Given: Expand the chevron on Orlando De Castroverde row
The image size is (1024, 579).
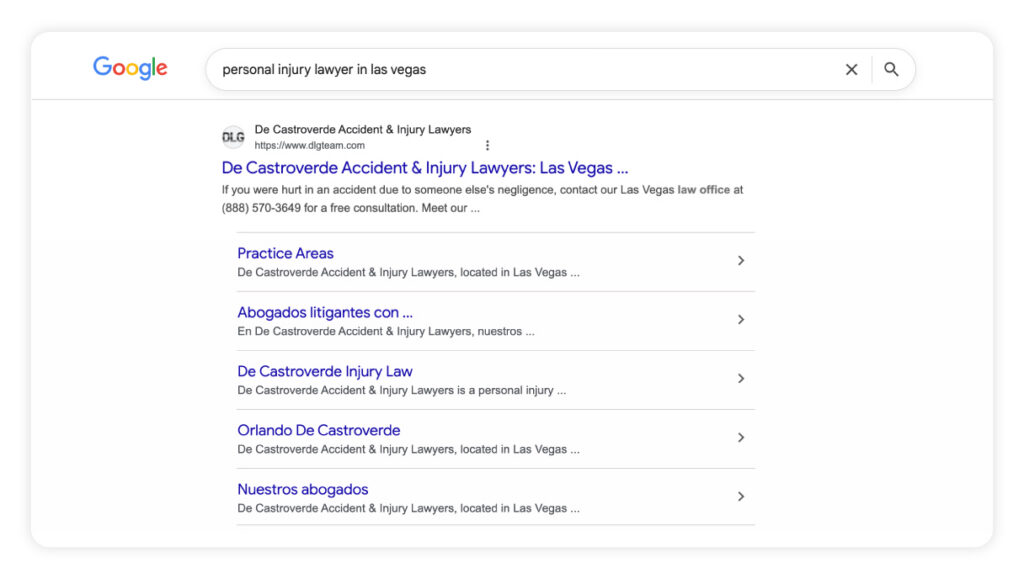Looking at the screenshot, I should tap(741, 438).
